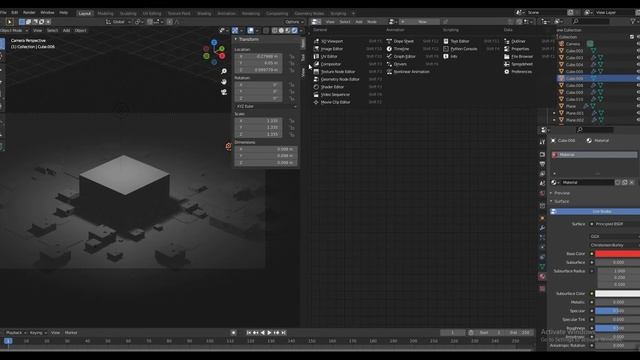
Task: Select the Select Box tool icon
Action: pos(9,22)
